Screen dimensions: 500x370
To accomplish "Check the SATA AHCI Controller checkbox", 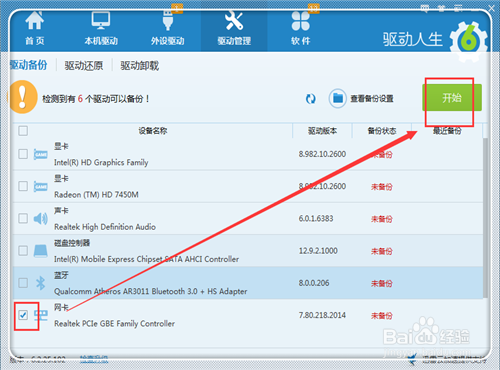I will click(23, 251).
